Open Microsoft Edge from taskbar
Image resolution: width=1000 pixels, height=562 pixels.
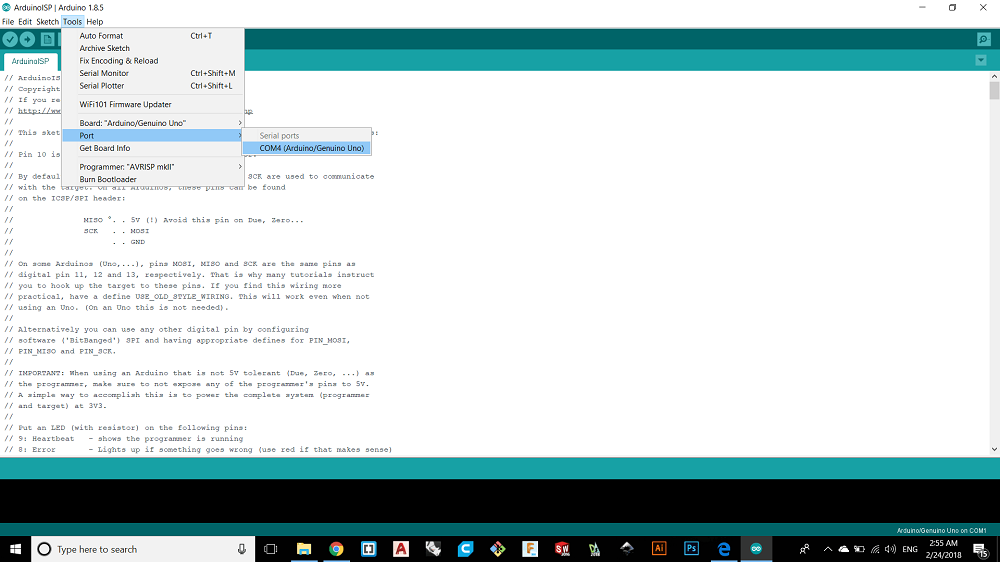724,549
